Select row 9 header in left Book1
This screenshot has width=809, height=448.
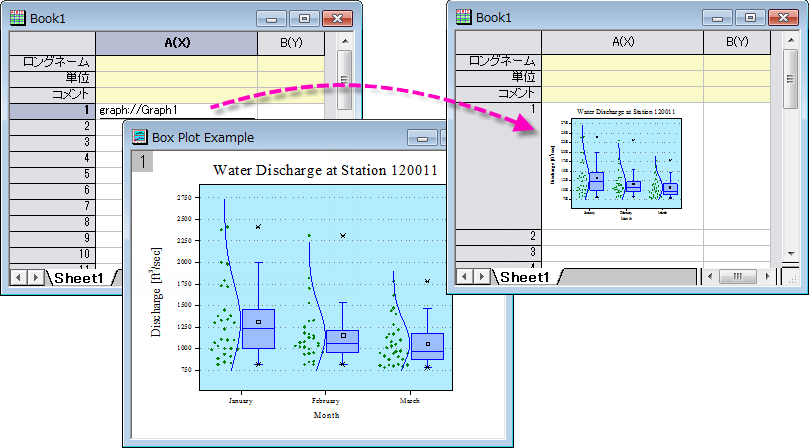point(53,239)
